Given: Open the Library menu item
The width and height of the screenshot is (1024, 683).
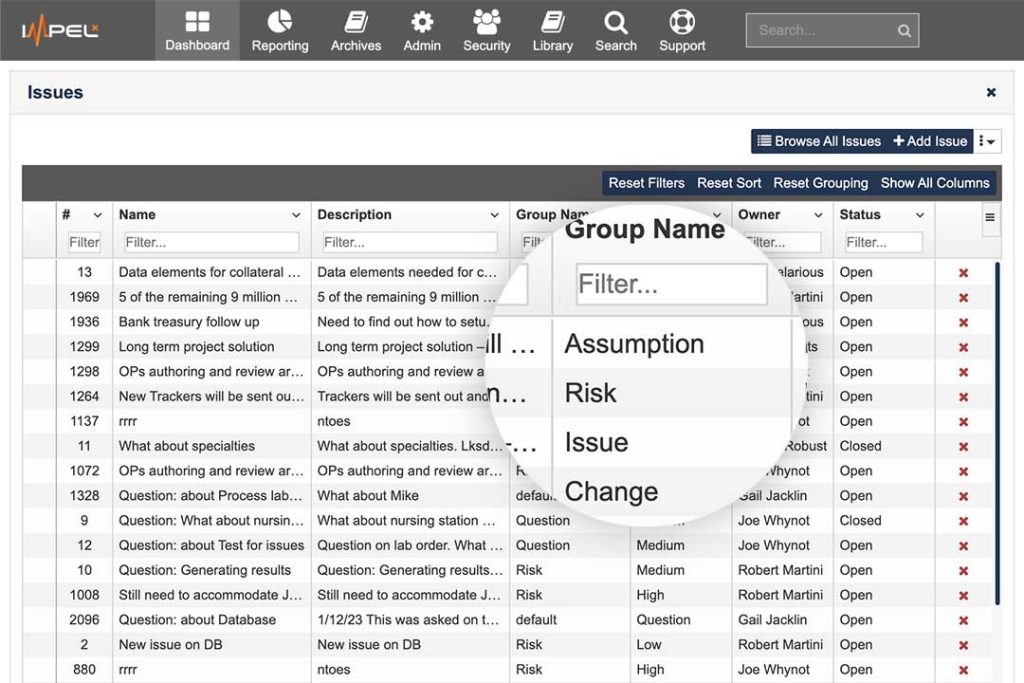Looking at the screenshot, I should point(552,30).
